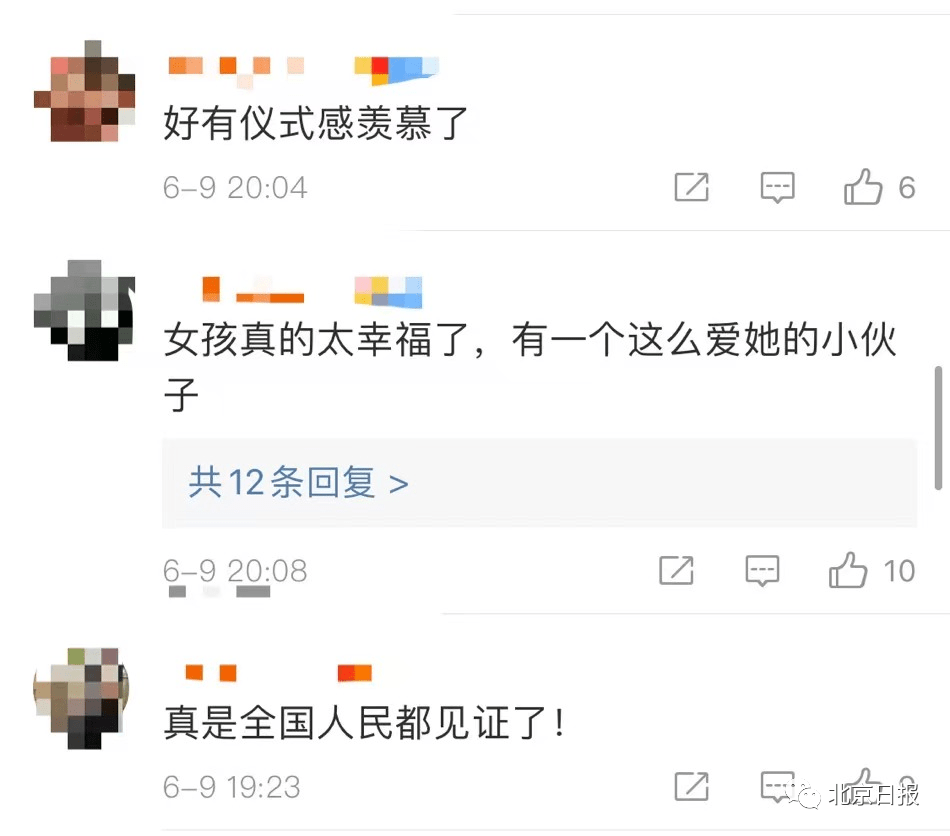Viewport: 950px width, 836px height.
Task: Reply to the 好有仪式感羡慕了 comment
Action: [x=777, y=187]
